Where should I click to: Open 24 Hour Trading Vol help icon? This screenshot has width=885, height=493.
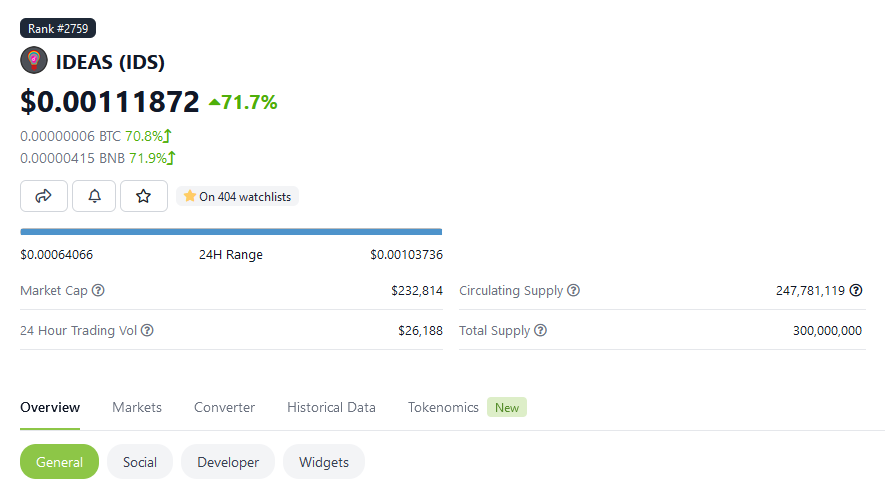(147, 330)
